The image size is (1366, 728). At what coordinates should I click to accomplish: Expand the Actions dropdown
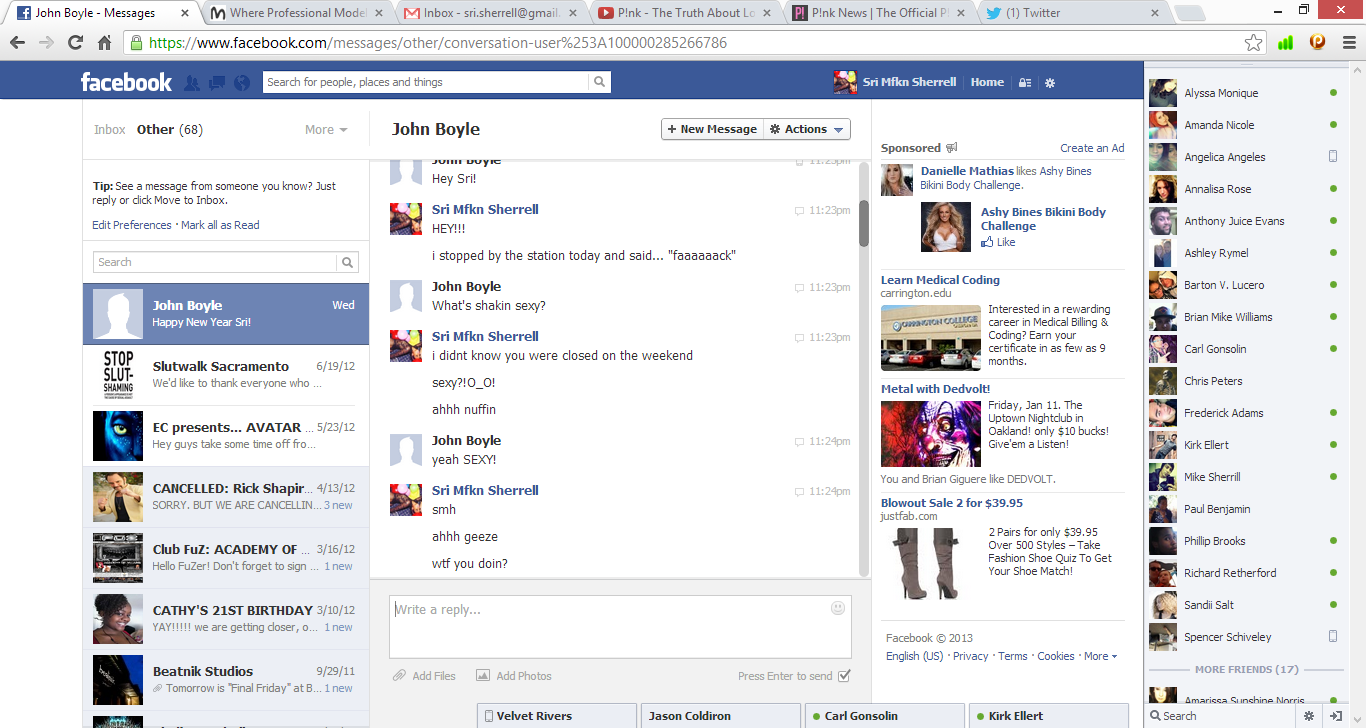807,129
